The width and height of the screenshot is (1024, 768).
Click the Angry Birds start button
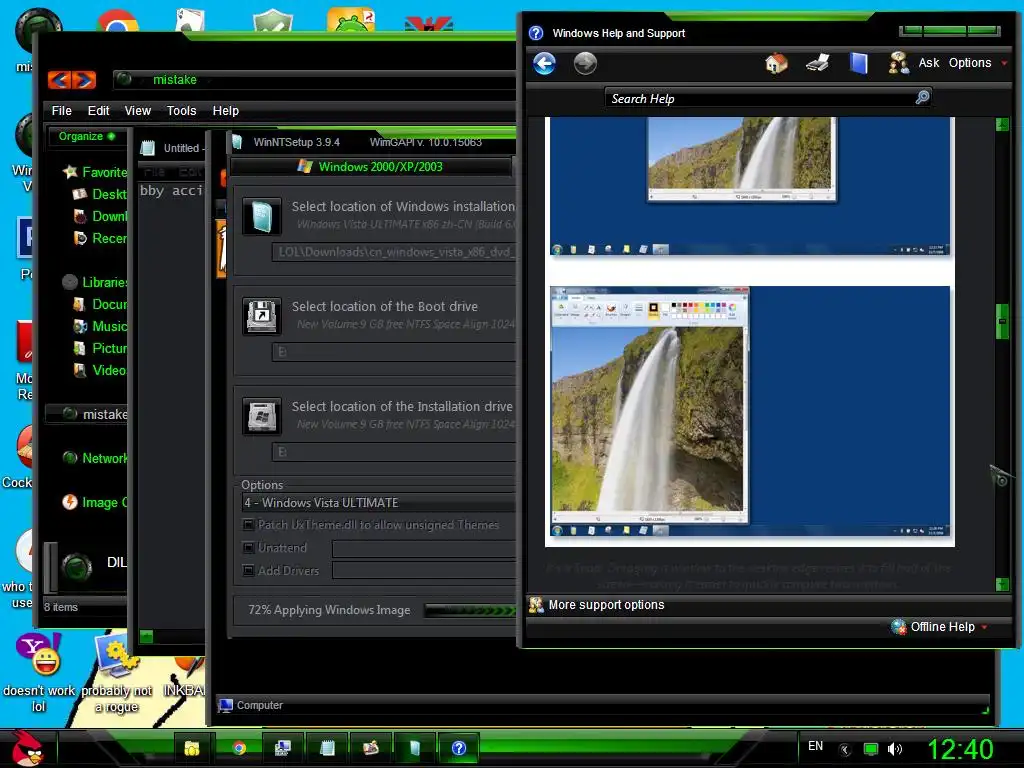point(27,748)
